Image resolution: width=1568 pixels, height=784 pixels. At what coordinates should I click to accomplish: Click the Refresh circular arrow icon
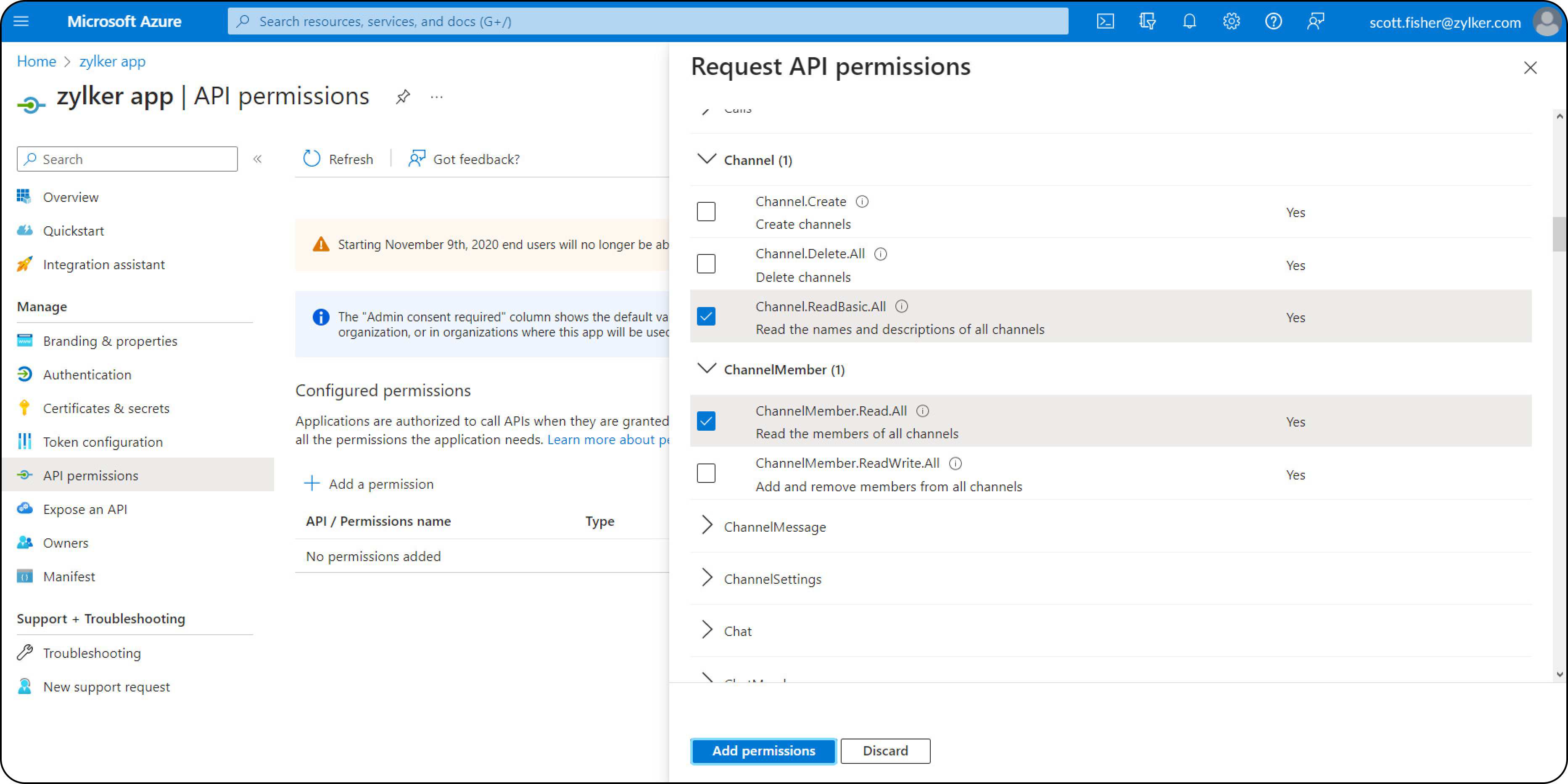[311, 159]
